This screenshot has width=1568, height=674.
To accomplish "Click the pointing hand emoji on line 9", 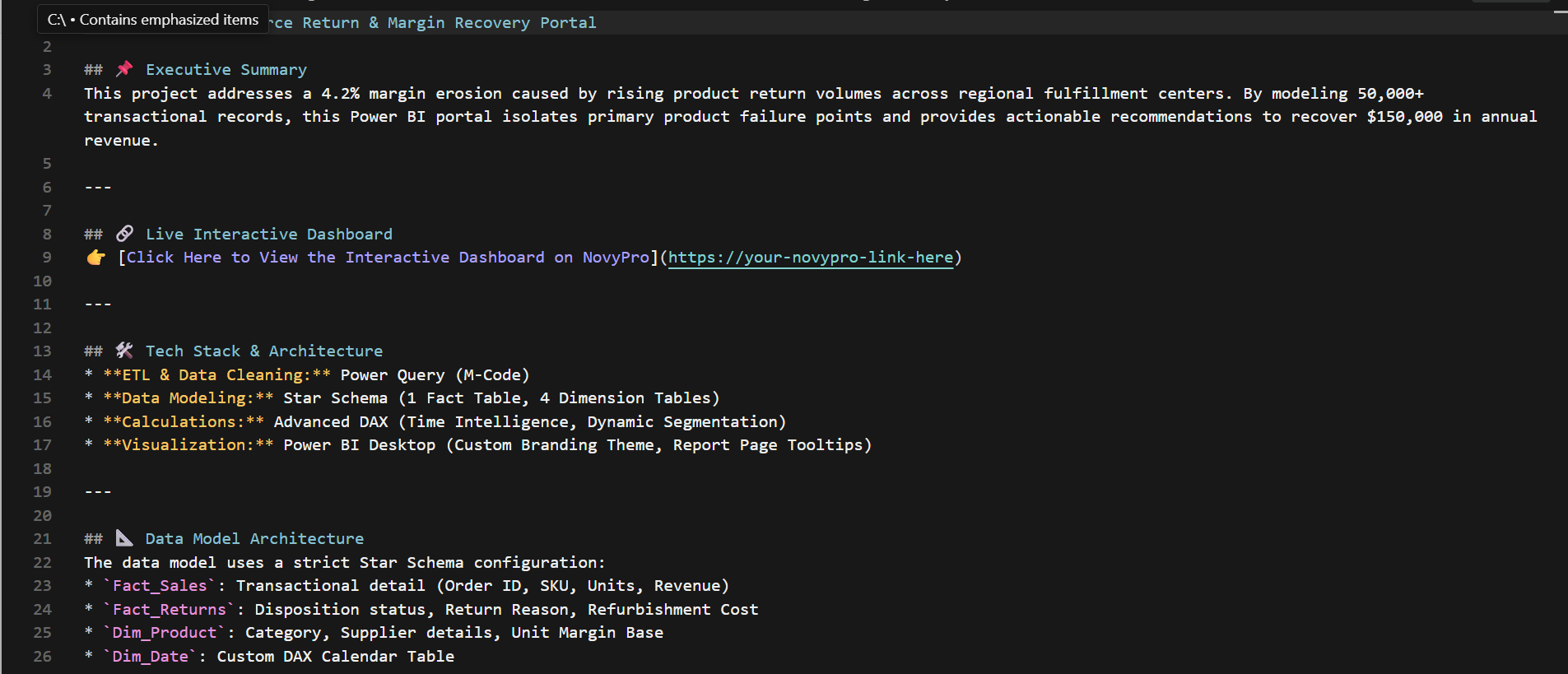I will [x=96, y=258].
